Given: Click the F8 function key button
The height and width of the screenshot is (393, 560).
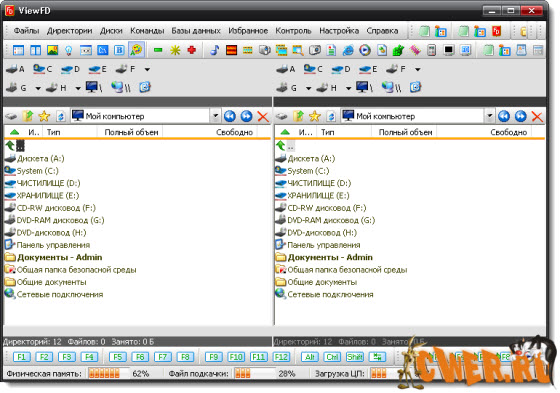Looking at the screenshot, I should click(185, 357).
